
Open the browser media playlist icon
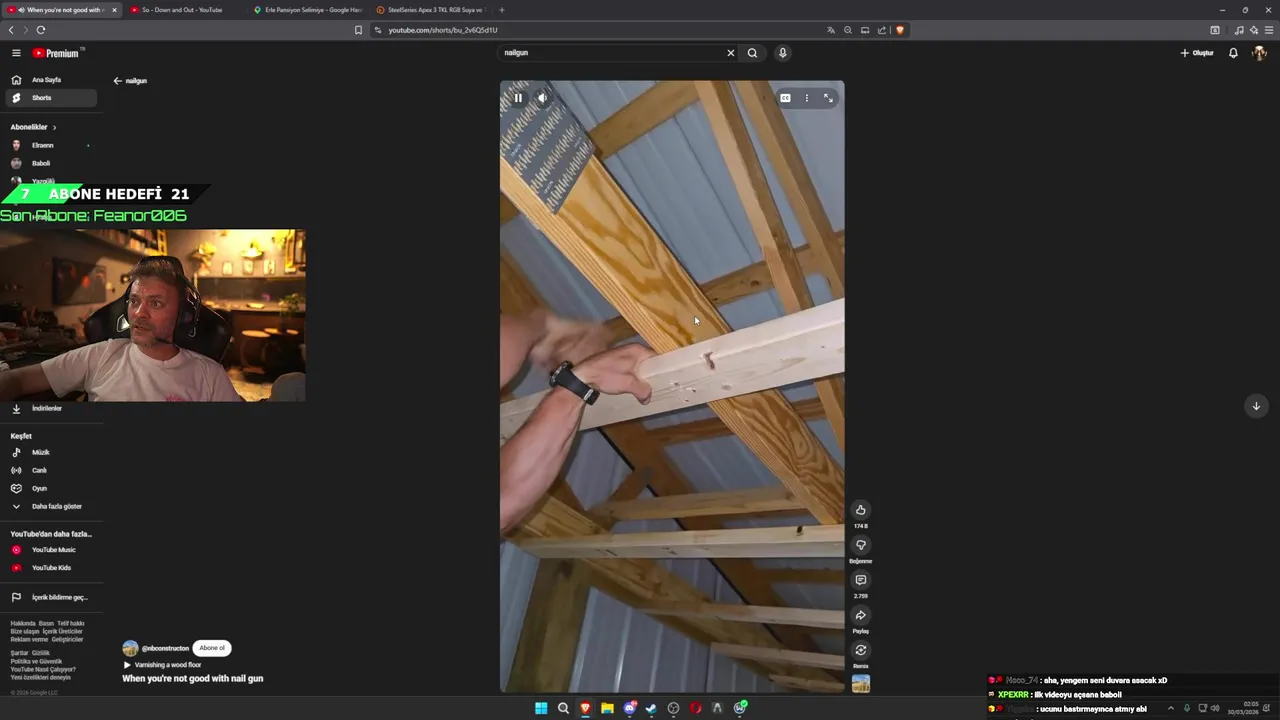click(x=1240, y=30)
